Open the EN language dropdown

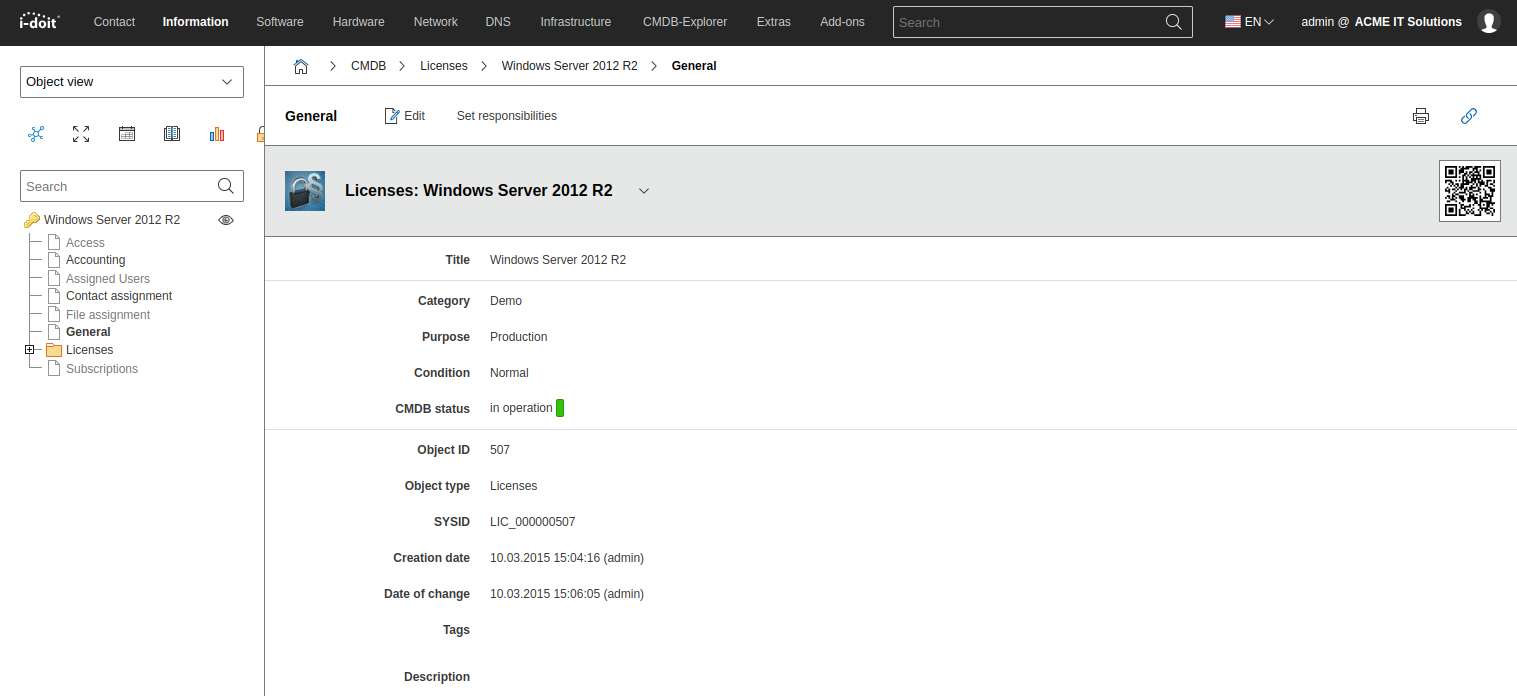coord(1249,21)
